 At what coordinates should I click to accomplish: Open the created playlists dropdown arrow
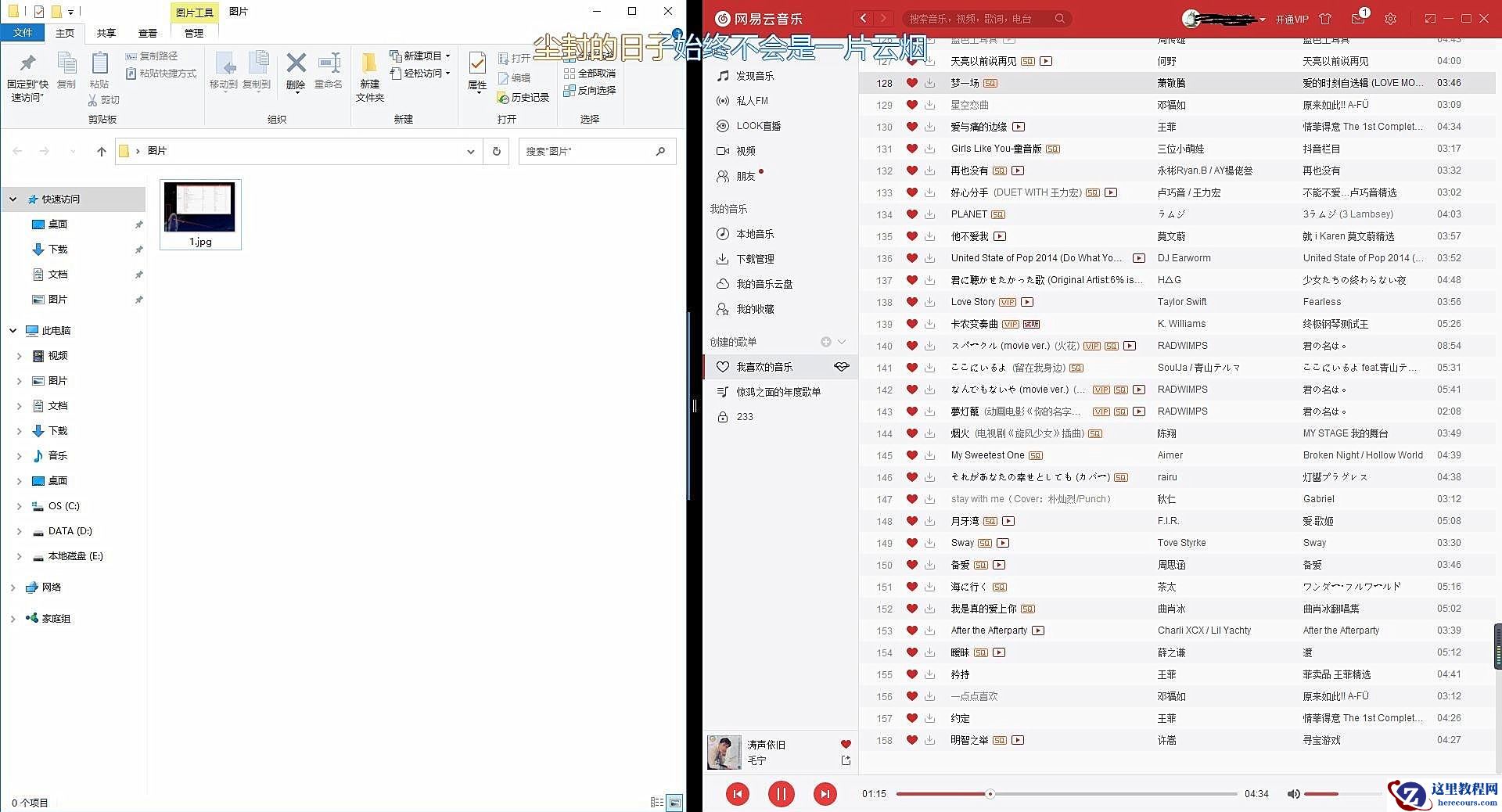tap(842, 342)
